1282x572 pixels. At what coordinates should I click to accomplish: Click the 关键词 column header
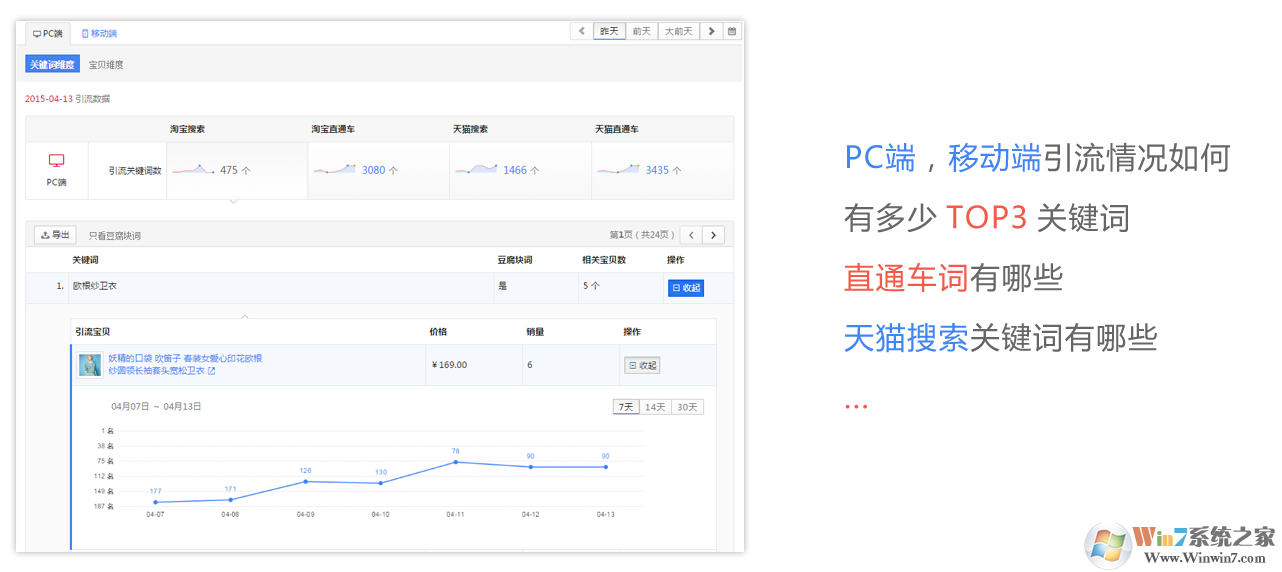85,260
